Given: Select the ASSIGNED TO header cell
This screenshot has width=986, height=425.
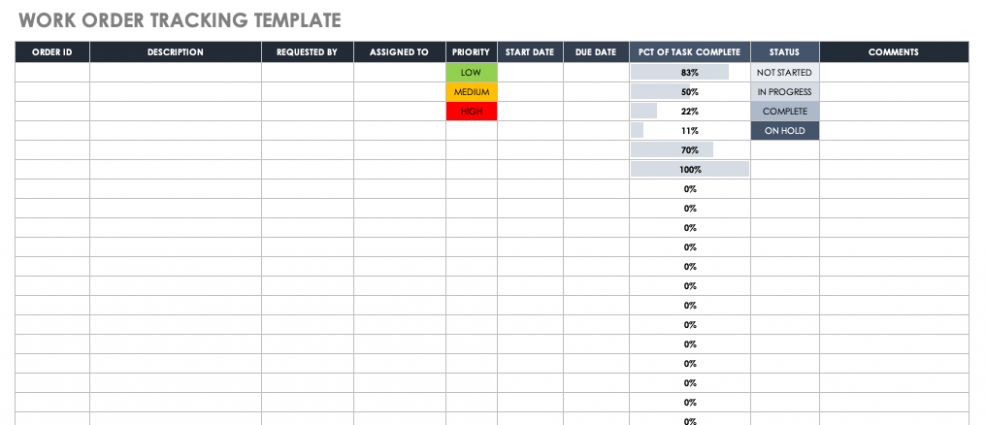Looking at the screenshot, I should coord(399,52).
